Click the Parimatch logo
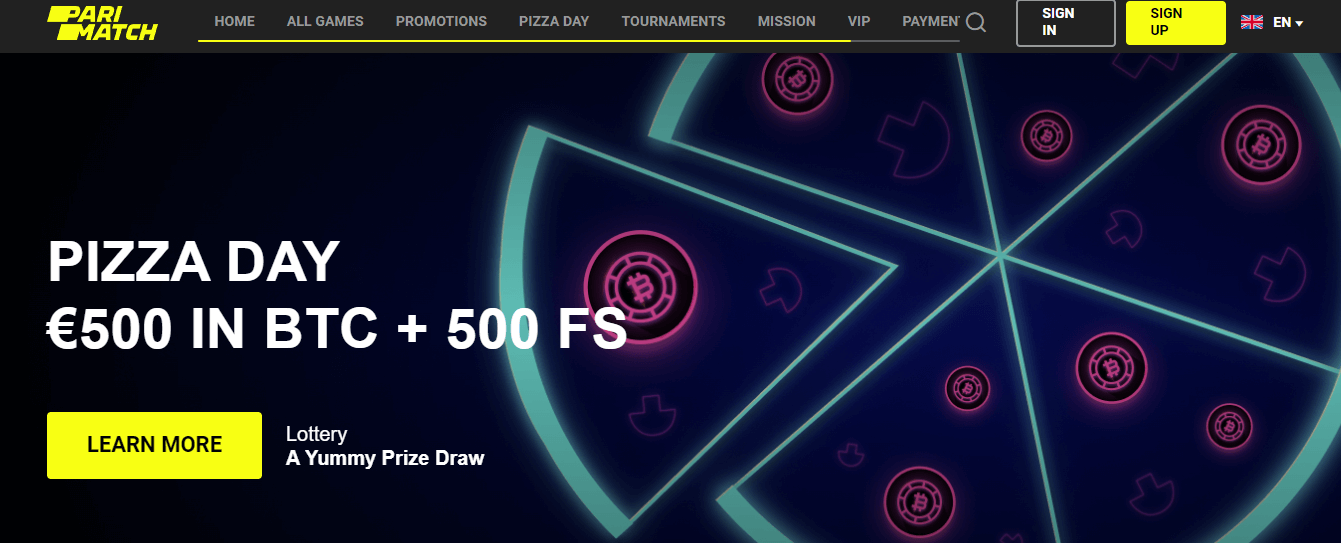This screenshot has width=1341, height=543. (x=102, y=22)
